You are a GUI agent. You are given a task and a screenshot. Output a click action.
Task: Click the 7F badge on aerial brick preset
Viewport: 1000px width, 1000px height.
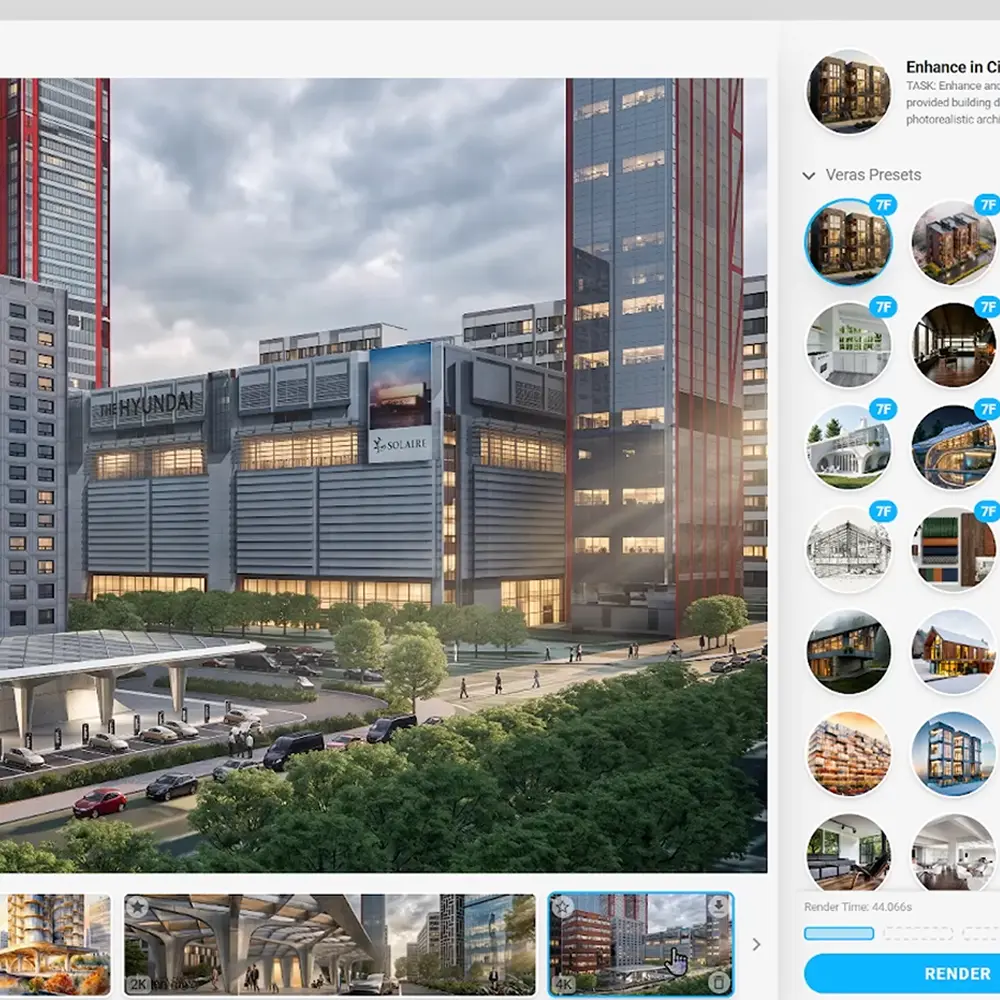pyautogui.click(x=988, y=205)
